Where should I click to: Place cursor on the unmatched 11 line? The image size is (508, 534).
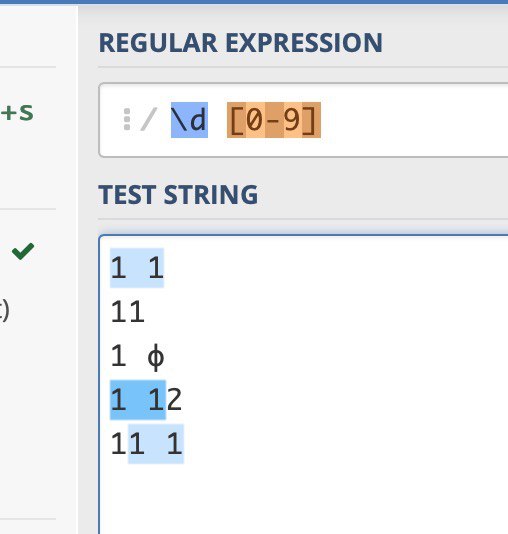128,312
